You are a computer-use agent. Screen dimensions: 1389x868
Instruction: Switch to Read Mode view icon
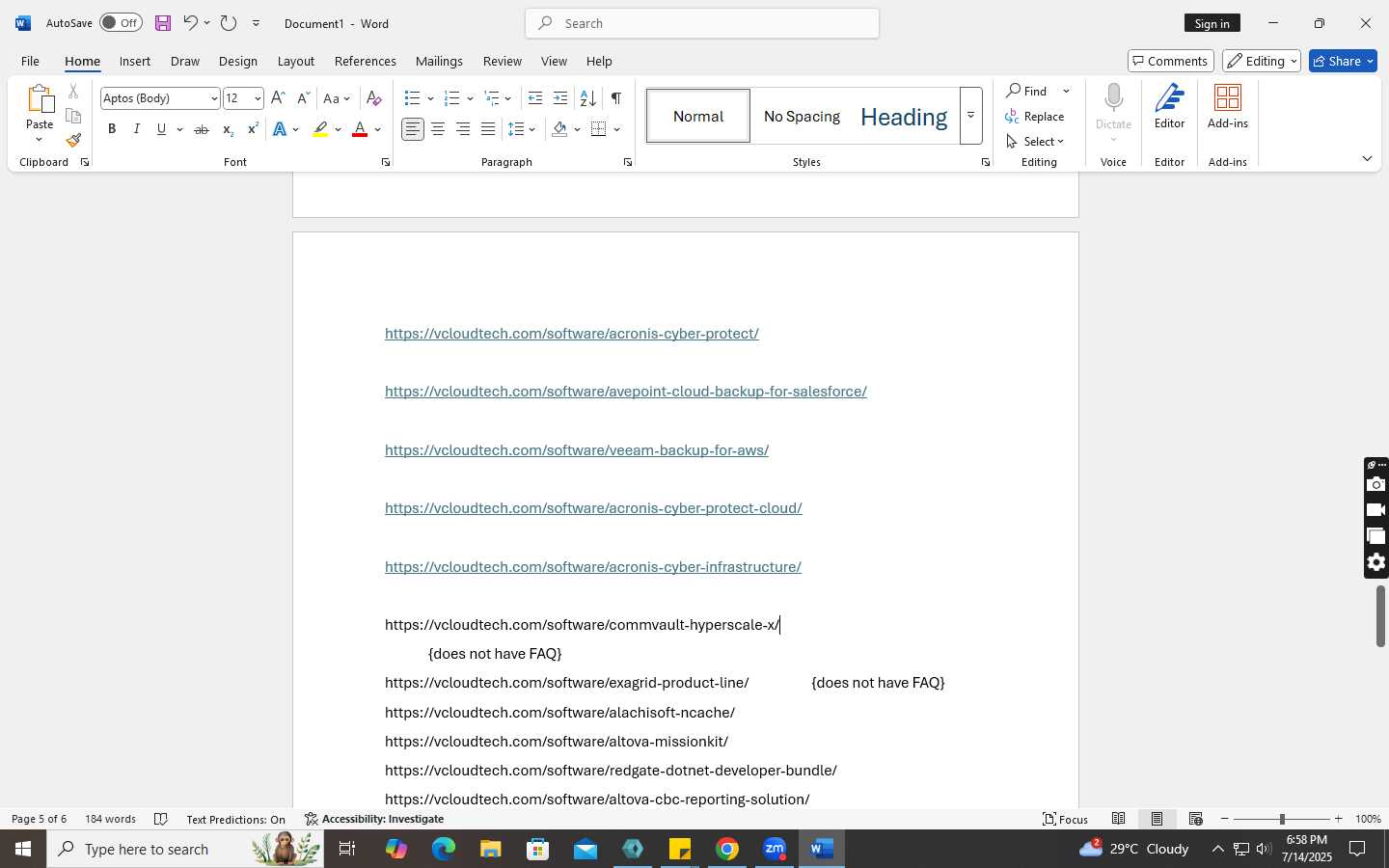(1119, 819)
